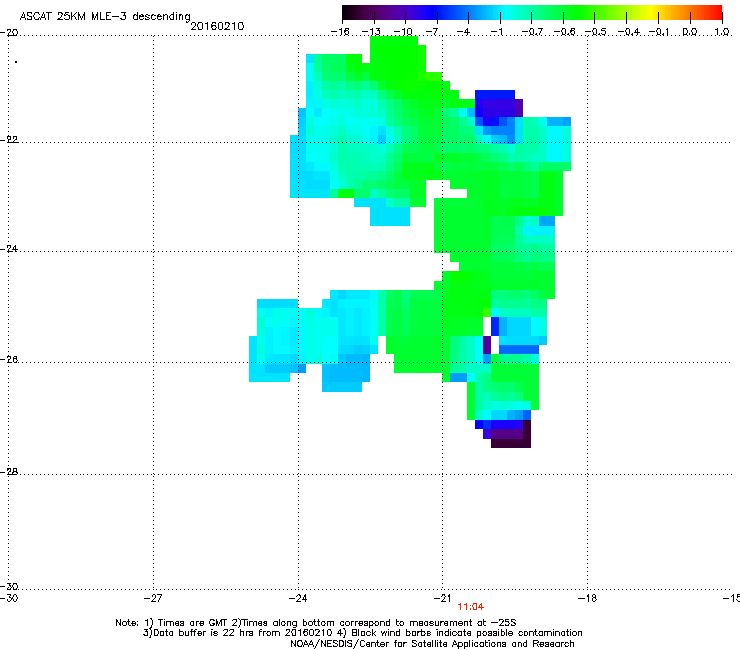This screenshot has height=650, width=740.
Task: Click the dark purple data patch at the swath's southern tip
Action: (511, 437)
